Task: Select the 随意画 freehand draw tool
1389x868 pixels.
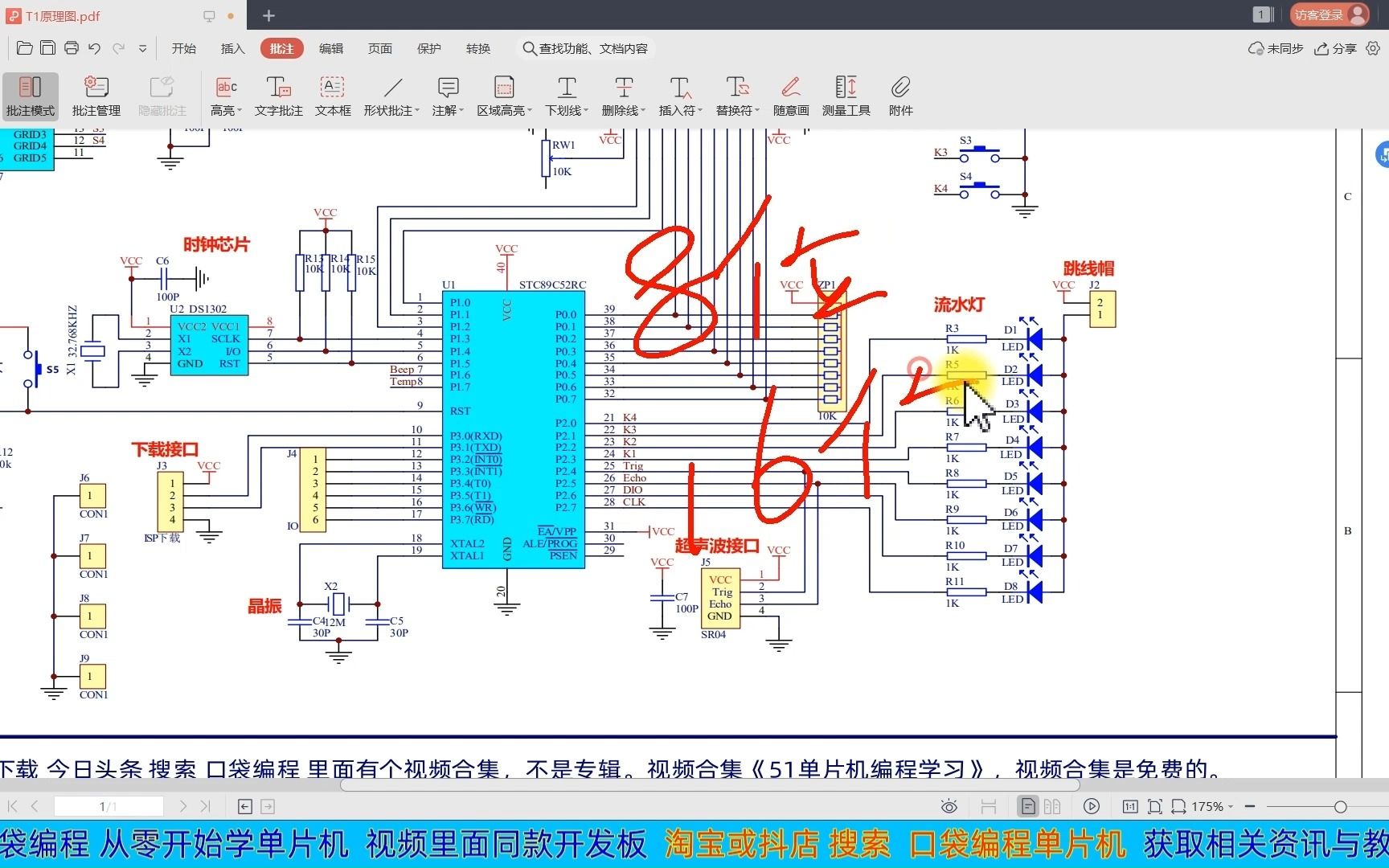Action: 791,96
